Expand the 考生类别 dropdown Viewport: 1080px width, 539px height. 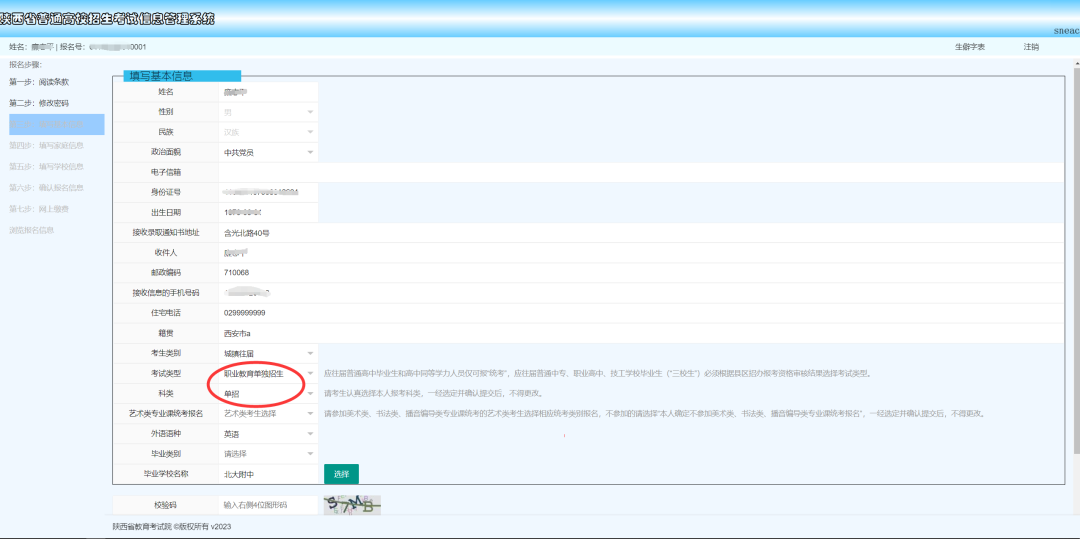click(x=310, y=353)
